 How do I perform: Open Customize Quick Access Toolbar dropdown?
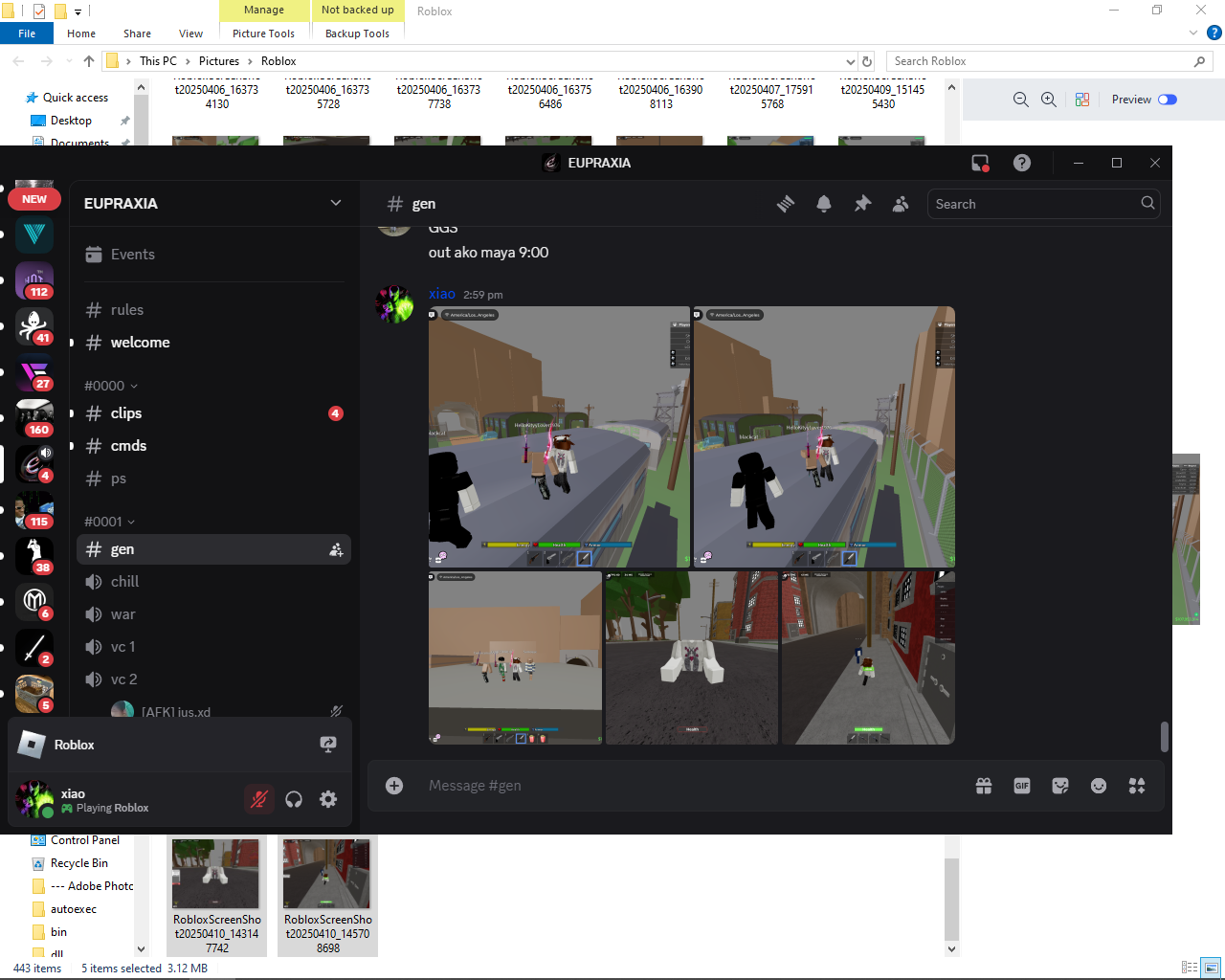tap(78, 11)
